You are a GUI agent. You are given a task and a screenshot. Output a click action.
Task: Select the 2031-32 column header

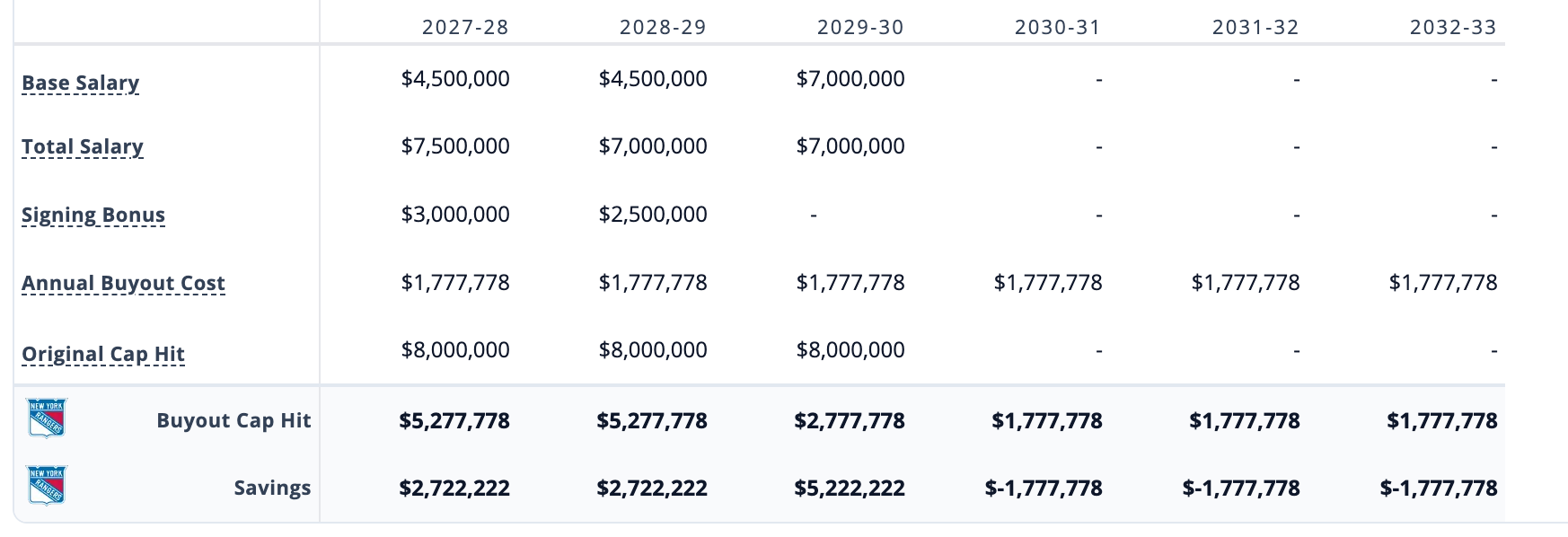click(x=1255, y=27)
